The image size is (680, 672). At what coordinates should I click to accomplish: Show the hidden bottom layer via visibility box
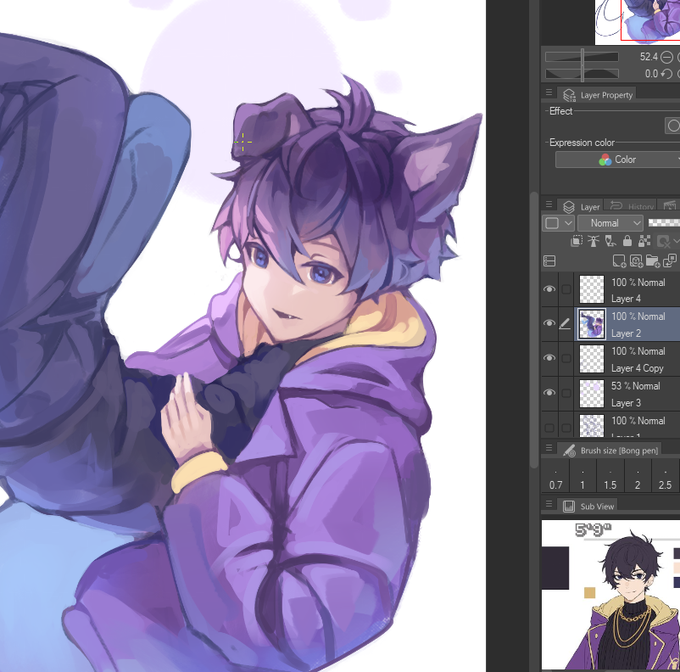coord(549,428)
